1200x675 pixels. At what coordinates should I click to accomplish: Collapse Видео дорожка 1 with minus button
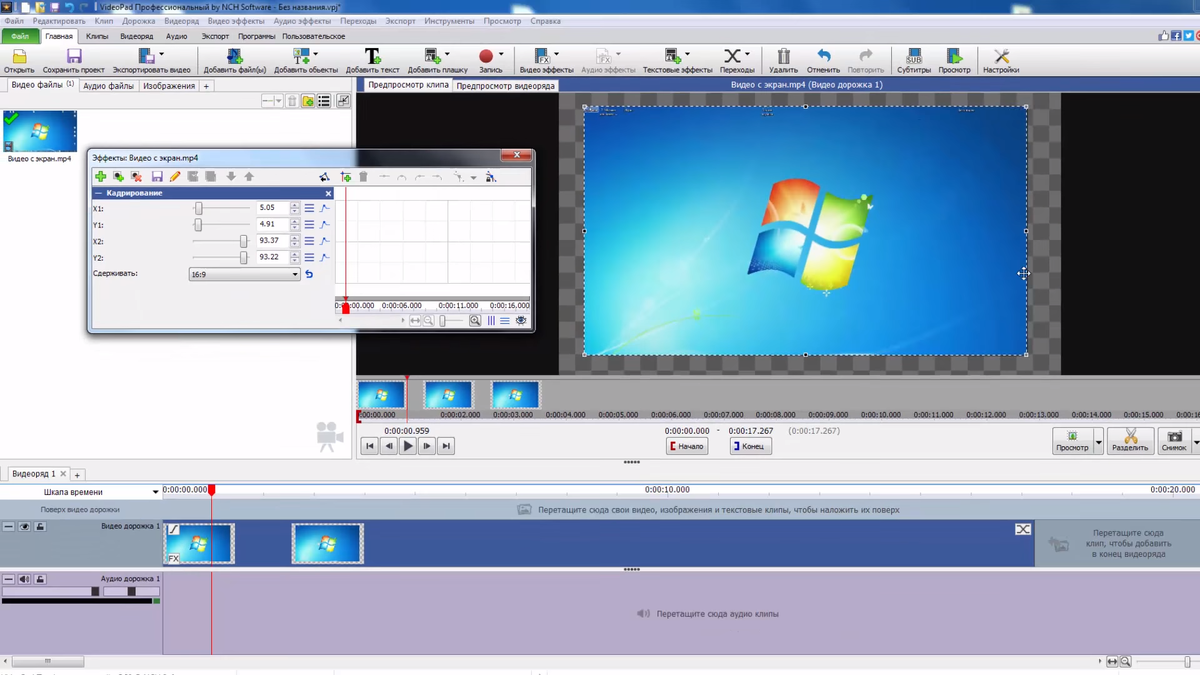(x=8, y=527)
